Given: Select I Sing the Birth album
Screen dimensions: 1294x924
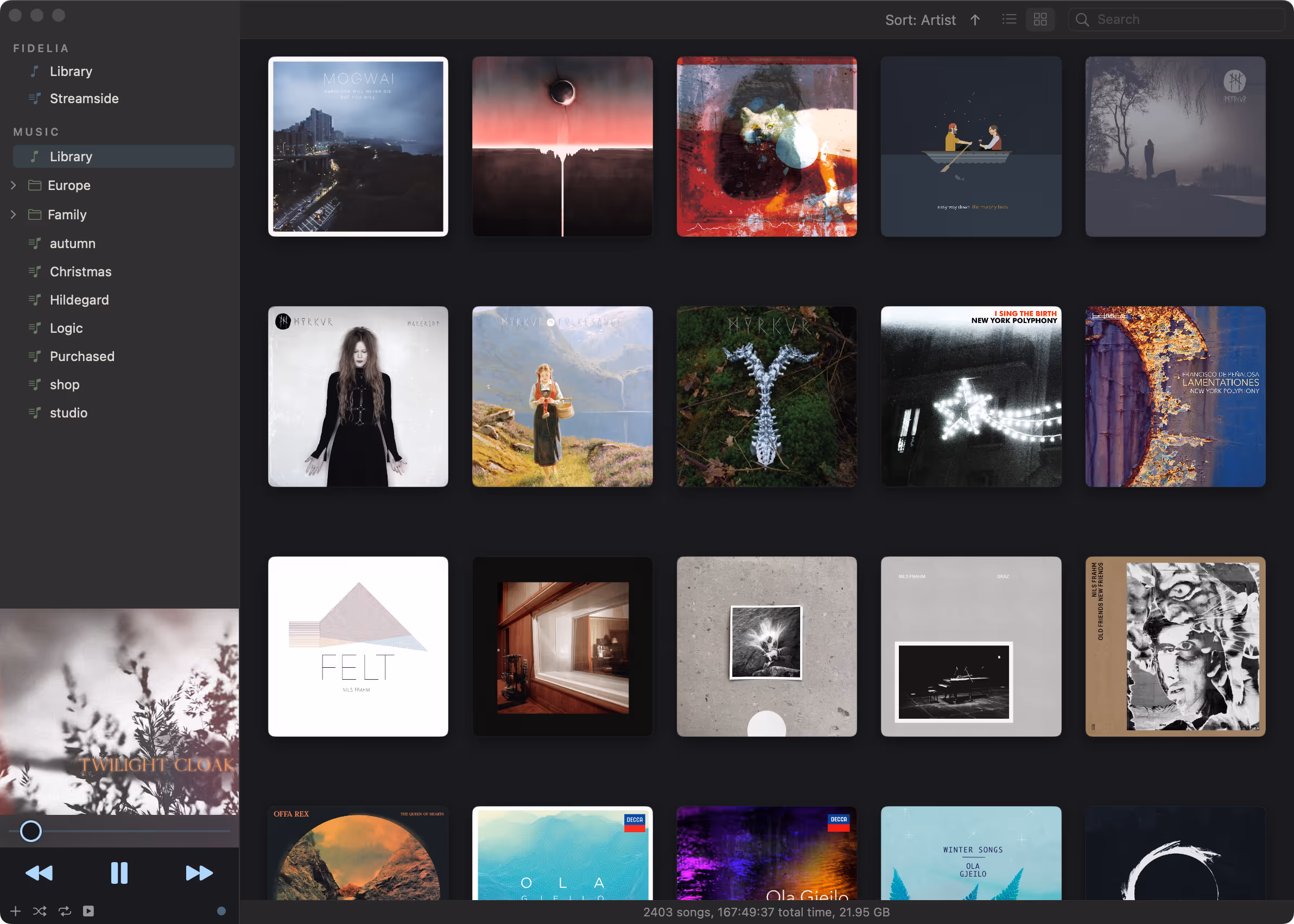Looking at the screenshot, I should [971, 396].
